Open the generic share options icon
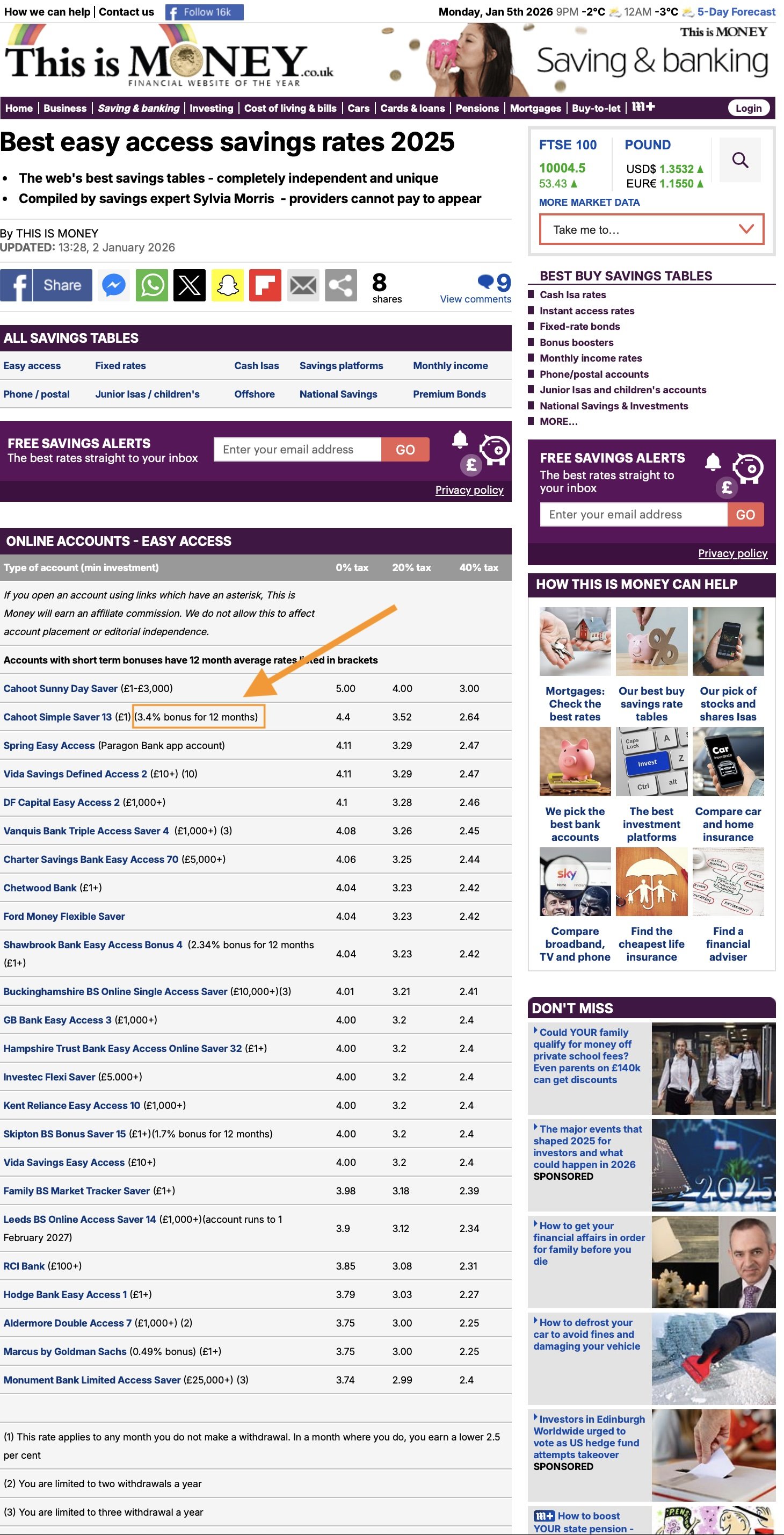The width and height of the screenshot is (784, 1535). click(341, 285)
